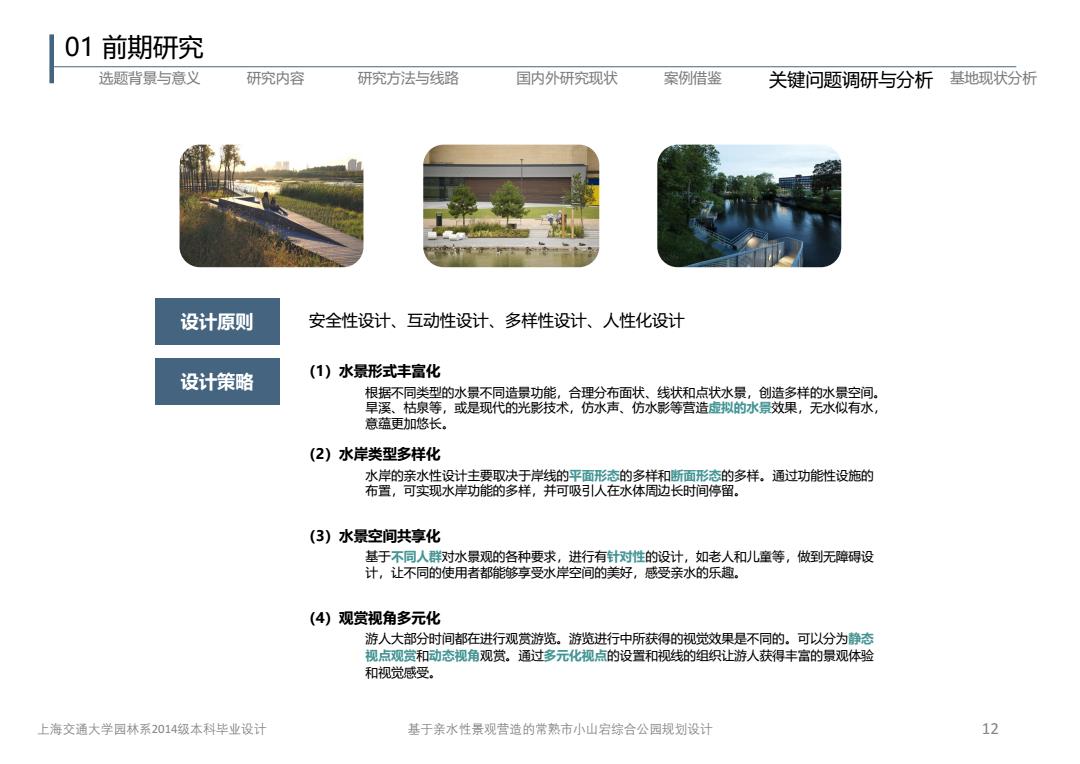Click the highlighted word 断面形态
Viewport: 1080px width, 764px height.
pos(695,475)
